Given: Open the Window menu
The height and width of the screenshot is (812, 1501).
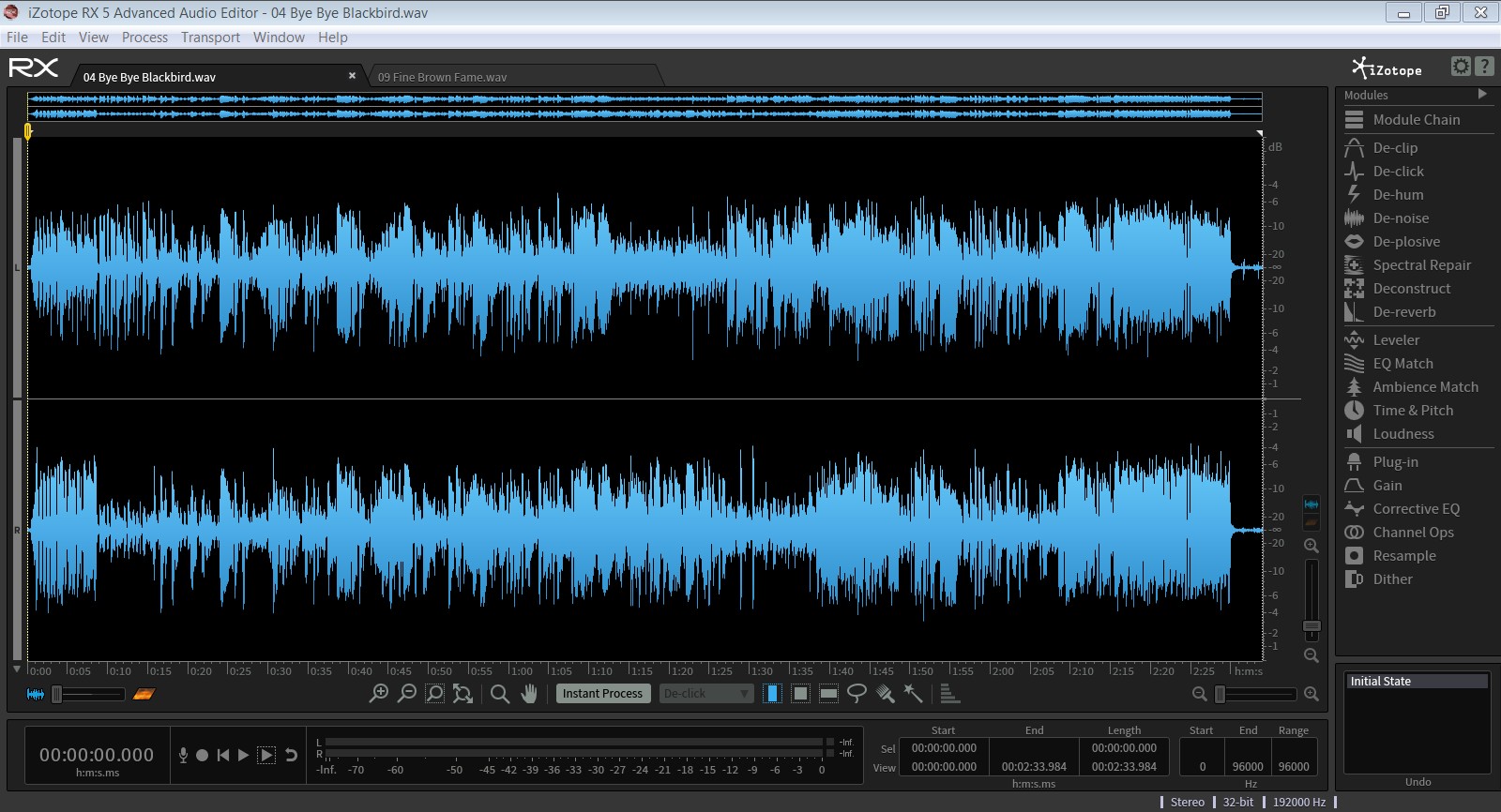Looking at the screenshot, I should (279, 38).
